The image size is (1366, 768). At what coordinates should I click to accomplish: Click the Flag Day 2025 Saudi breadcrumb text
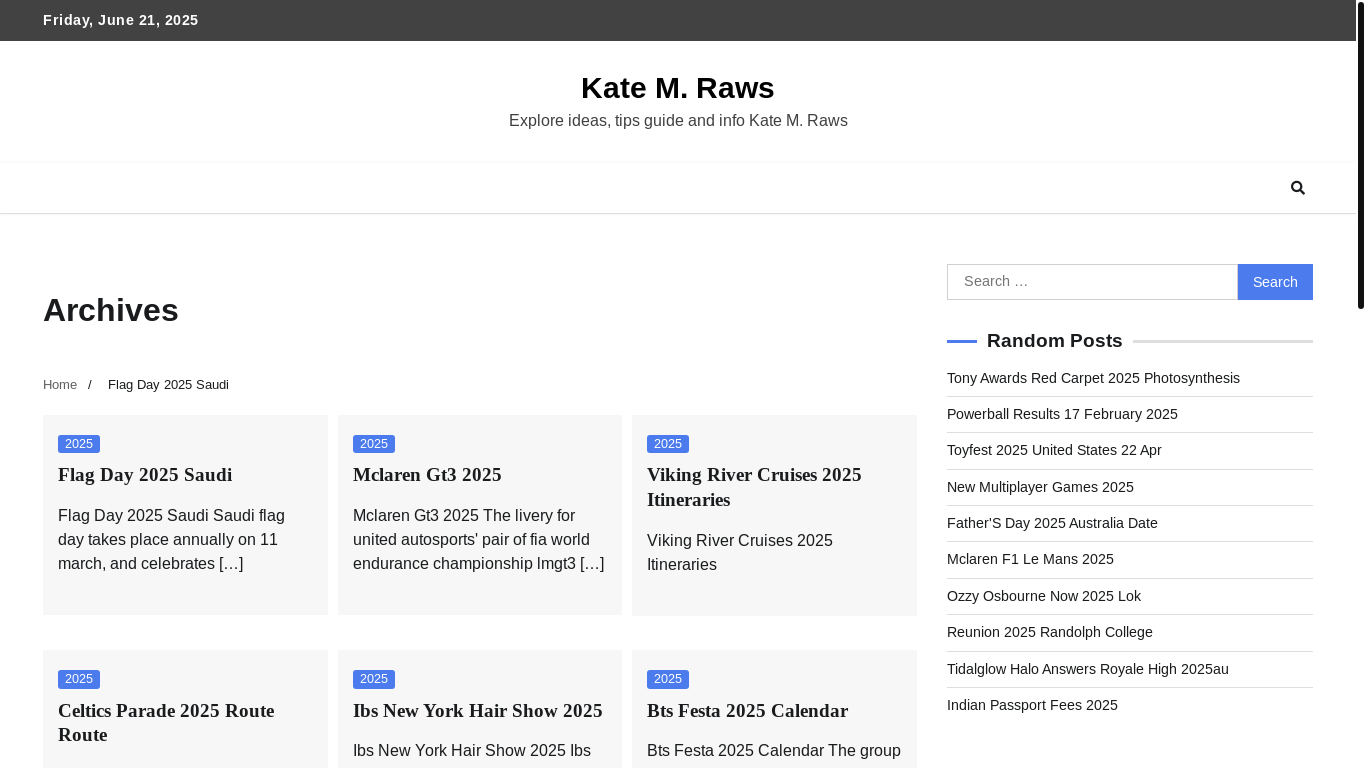click(168, 385)
